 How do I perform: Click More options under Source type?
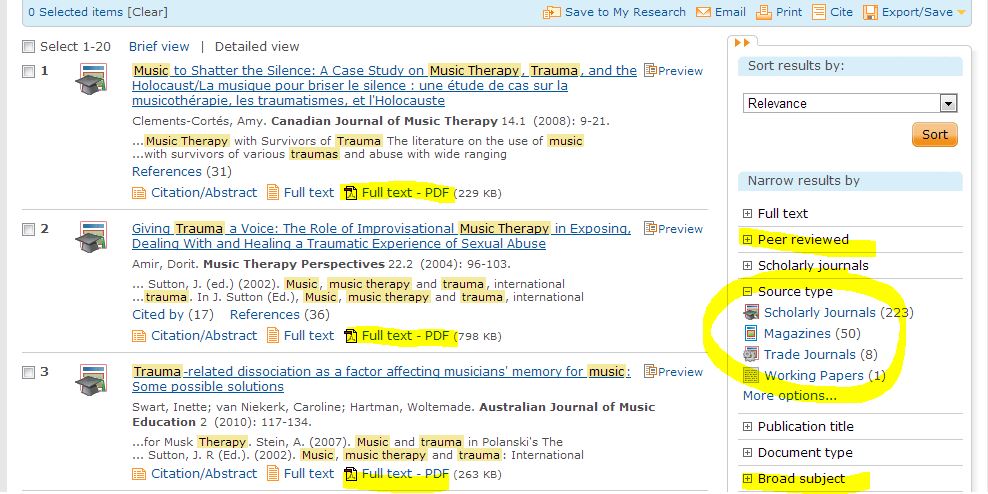tap(790, 396)
